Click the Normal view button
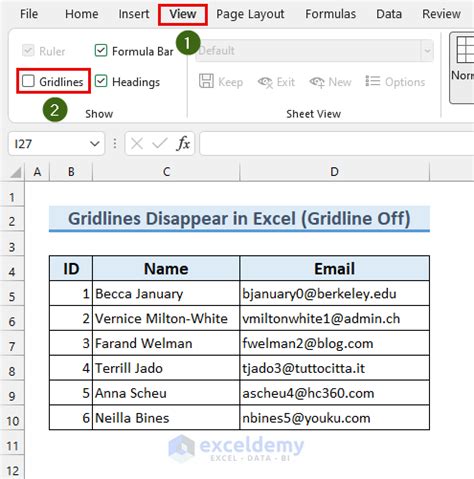Screen dimensions: 474x479 pyautogui.click(x=463, y=67)
